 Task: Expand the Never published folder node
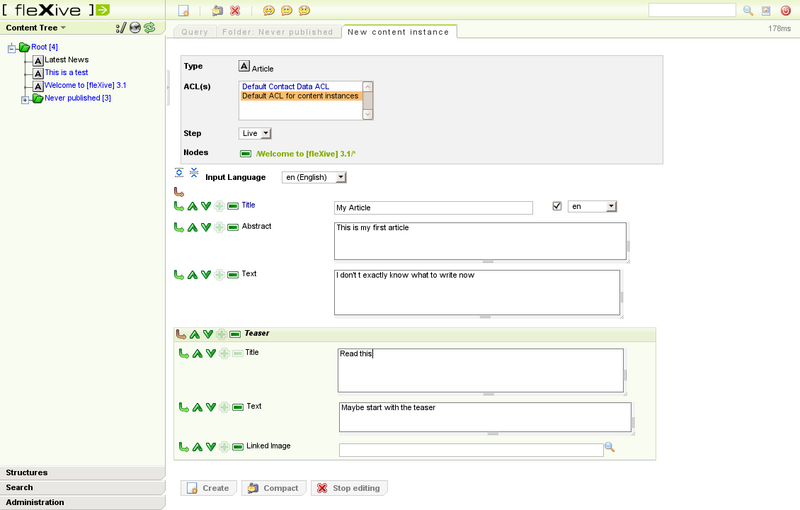(x=25, y=98)
